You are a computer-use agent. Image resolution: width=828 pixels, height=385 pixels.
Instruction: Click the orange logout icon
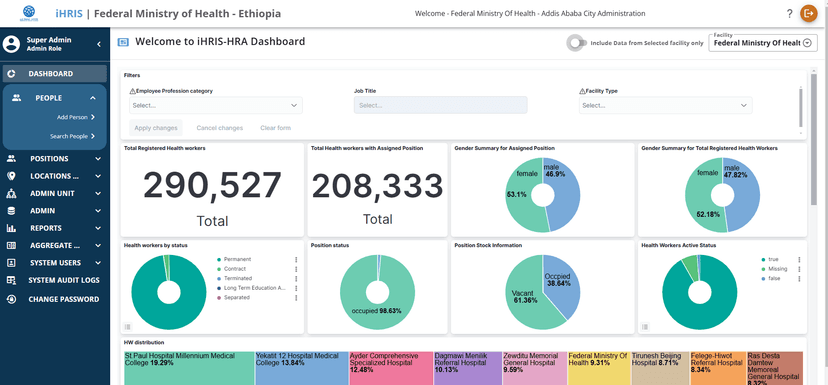coord(808,13)
